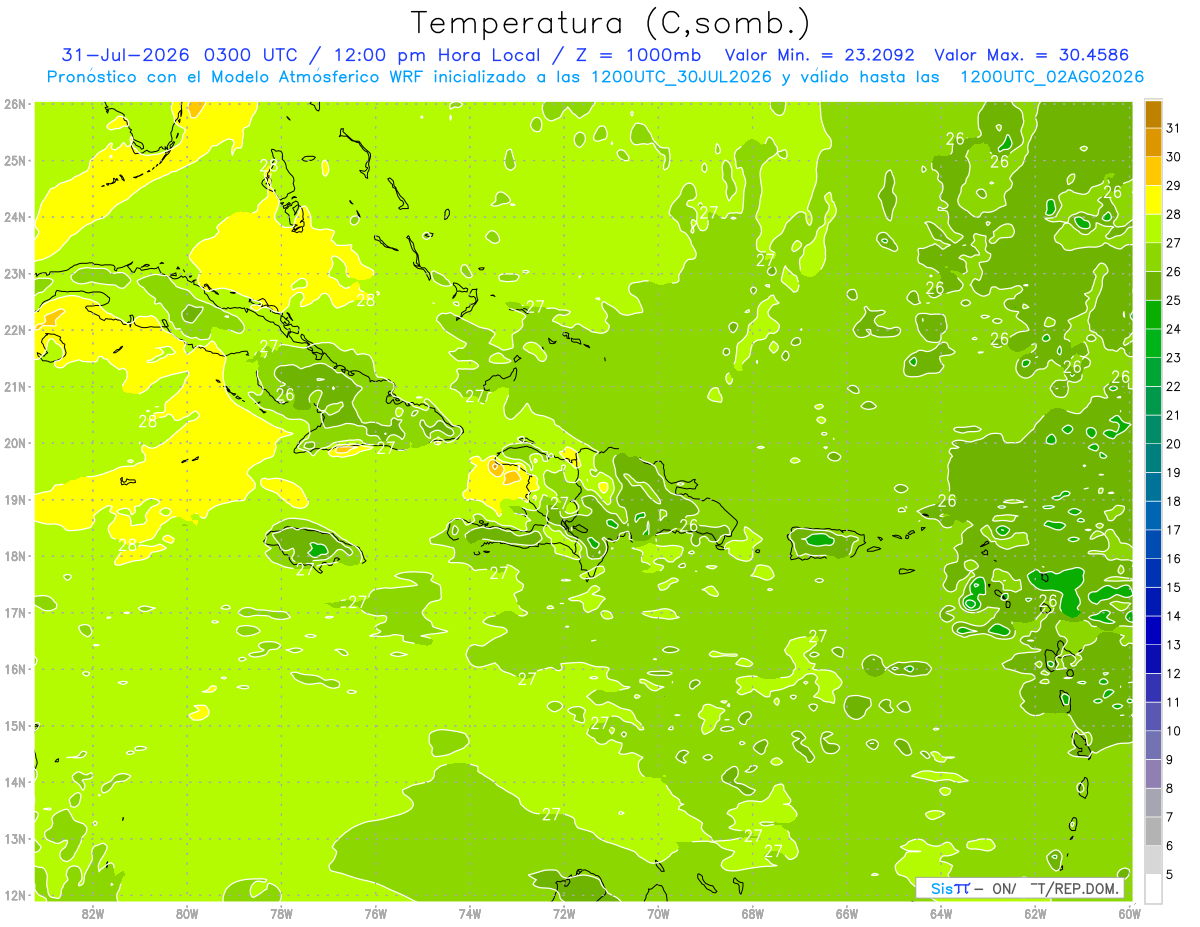
Task: Click the 62W longitude axis label
Action: (x=1035, y=913)
